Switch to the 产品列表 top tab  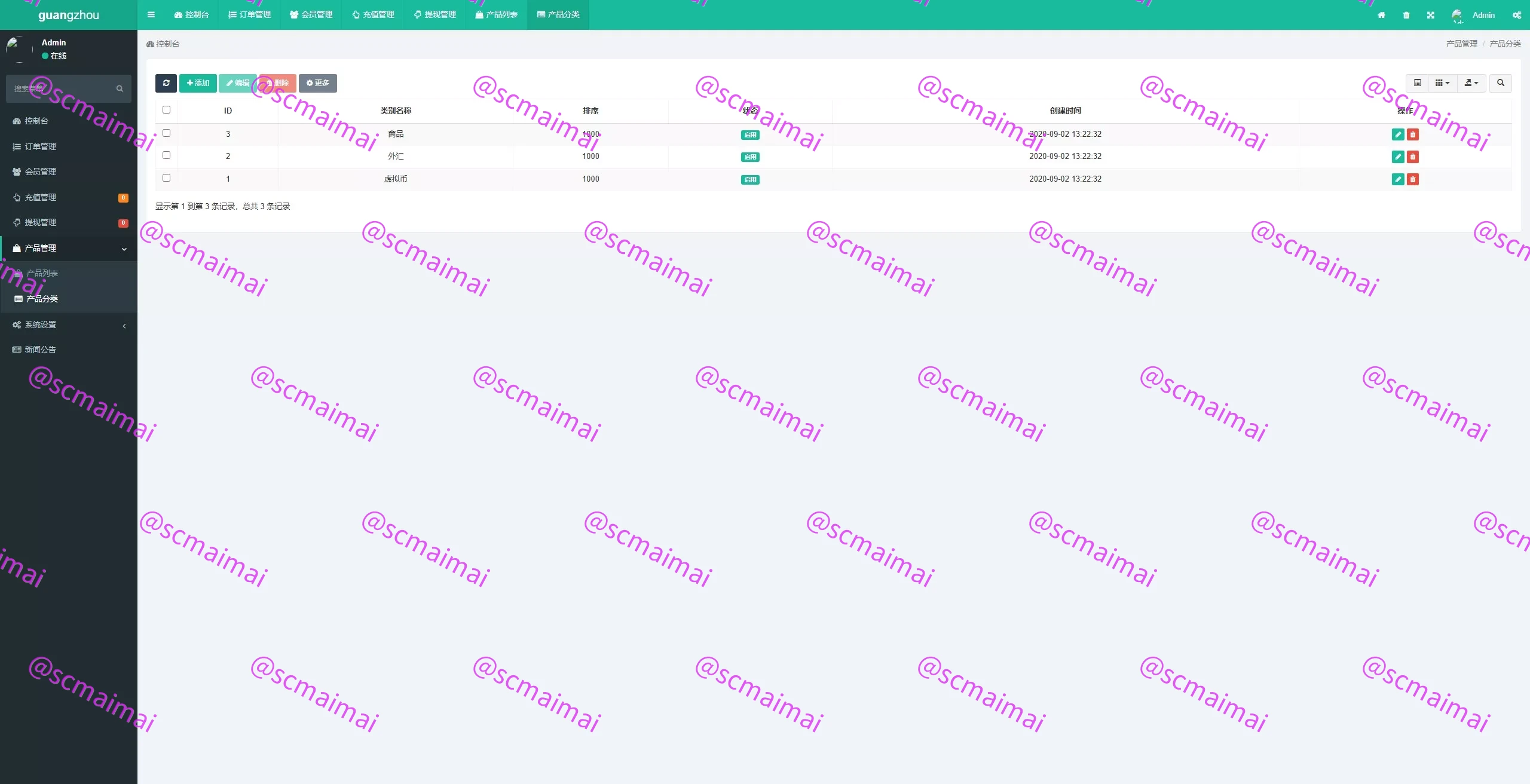click(x=496, y=14)
